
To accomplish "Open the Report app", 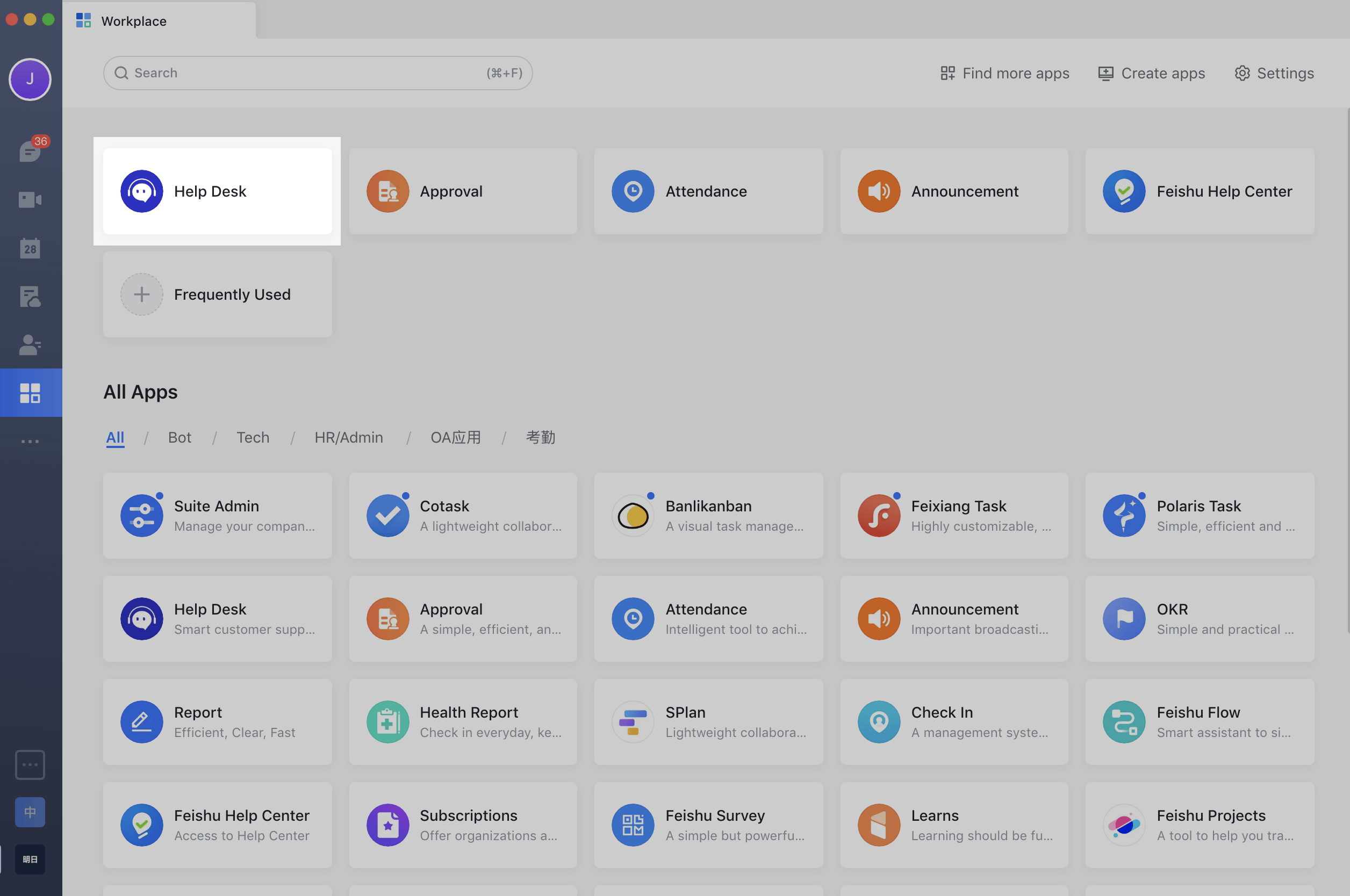I will click(217, 722).
